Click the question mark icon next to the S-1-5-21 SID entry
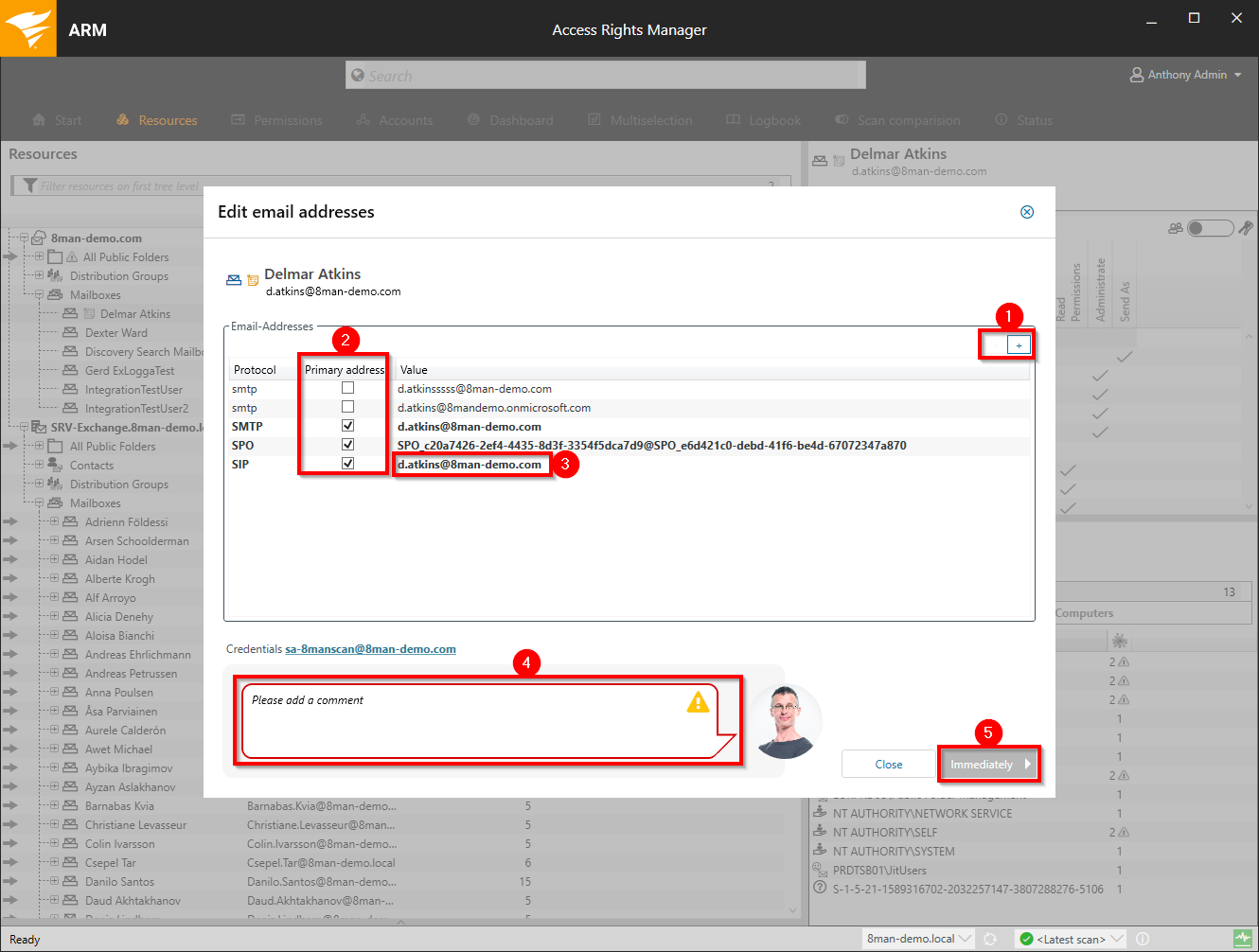Image resolution: width=1259 pixels, height=952 pixels. 820,888
